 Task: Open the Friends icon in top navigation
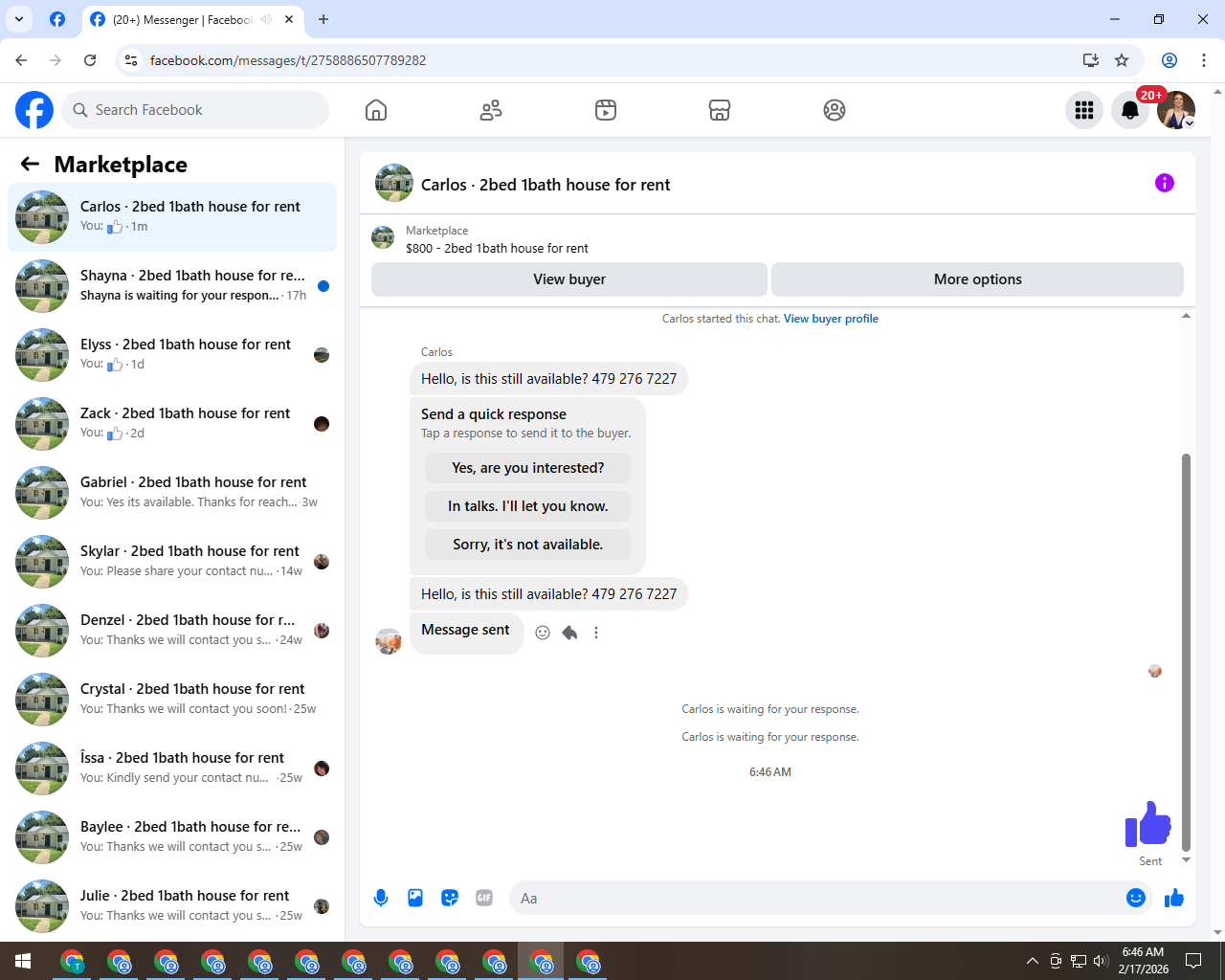tap(491, 110)
